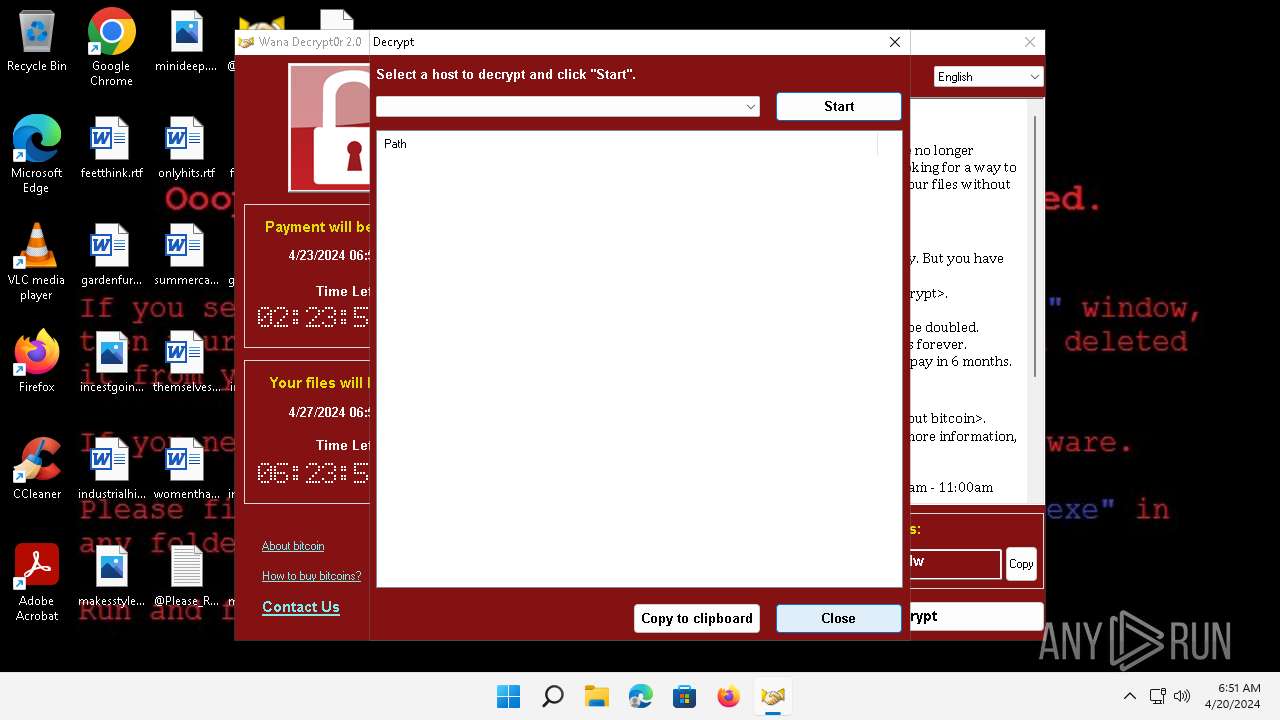Close the Decrypt dialog with X

pos(895,42)
